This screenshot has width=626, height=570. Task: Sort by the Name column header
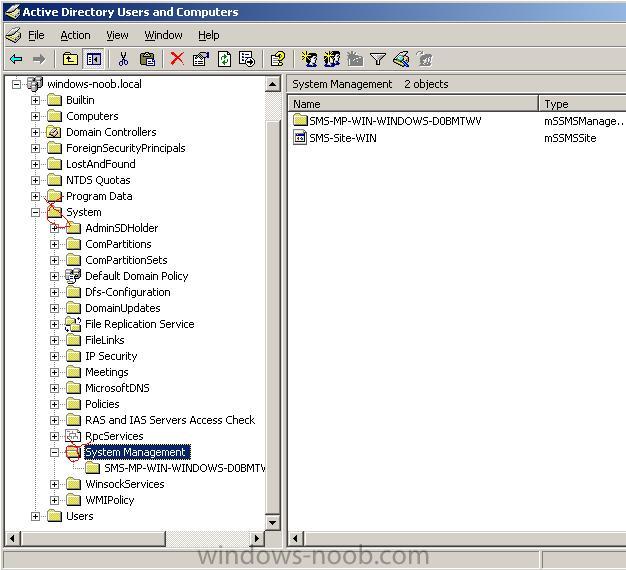[413, 104]
